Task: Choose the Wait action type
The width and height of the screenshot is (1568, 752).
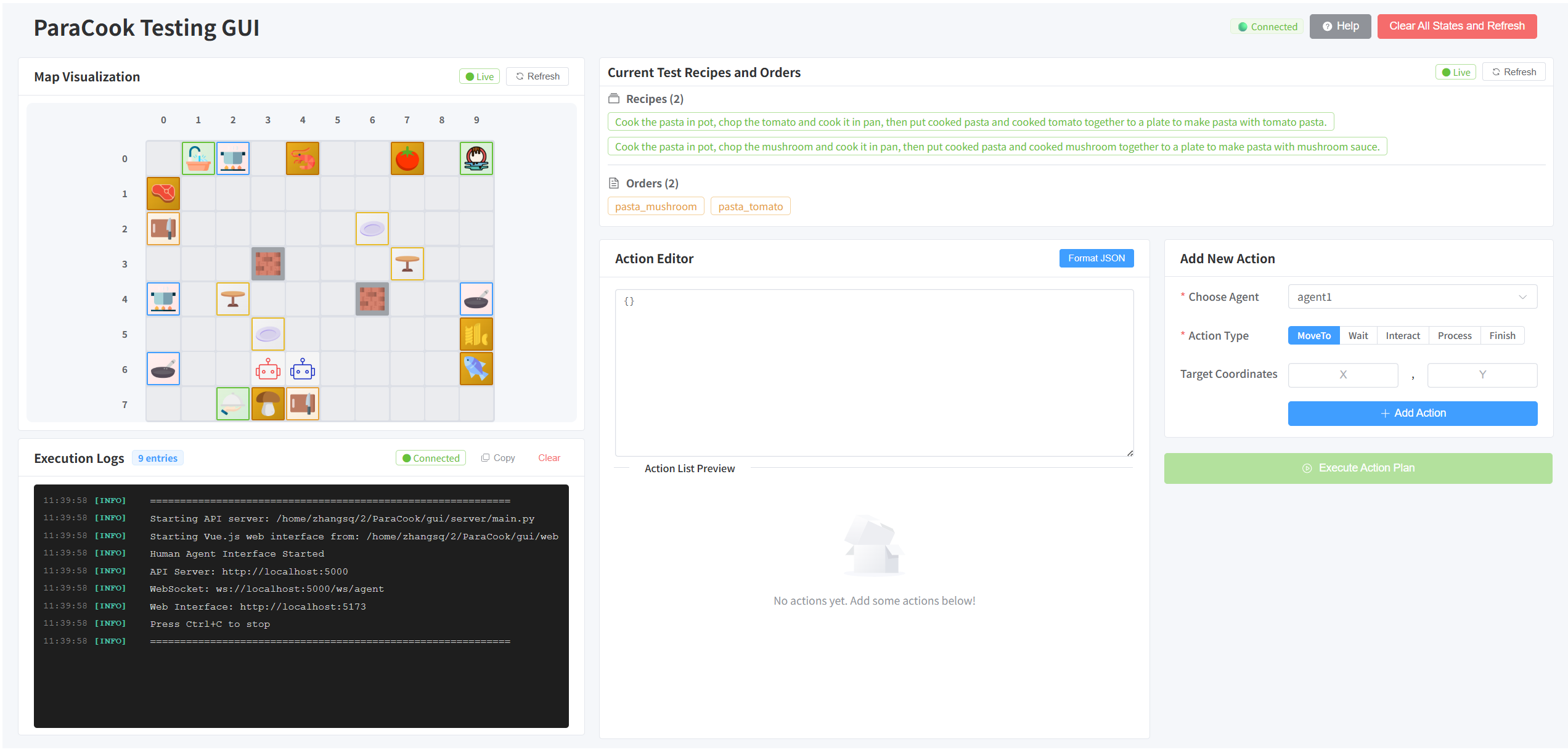Action: [1358, 335]
